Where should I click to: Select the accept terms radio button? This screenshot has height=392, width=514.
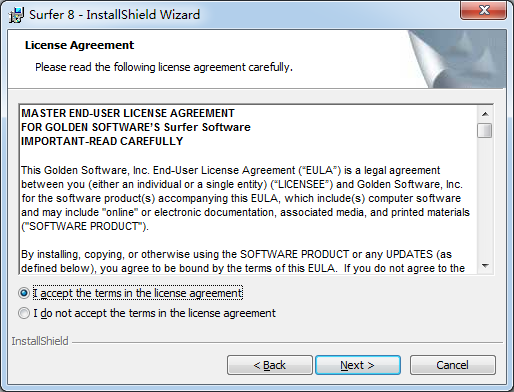tap(24, 293)
